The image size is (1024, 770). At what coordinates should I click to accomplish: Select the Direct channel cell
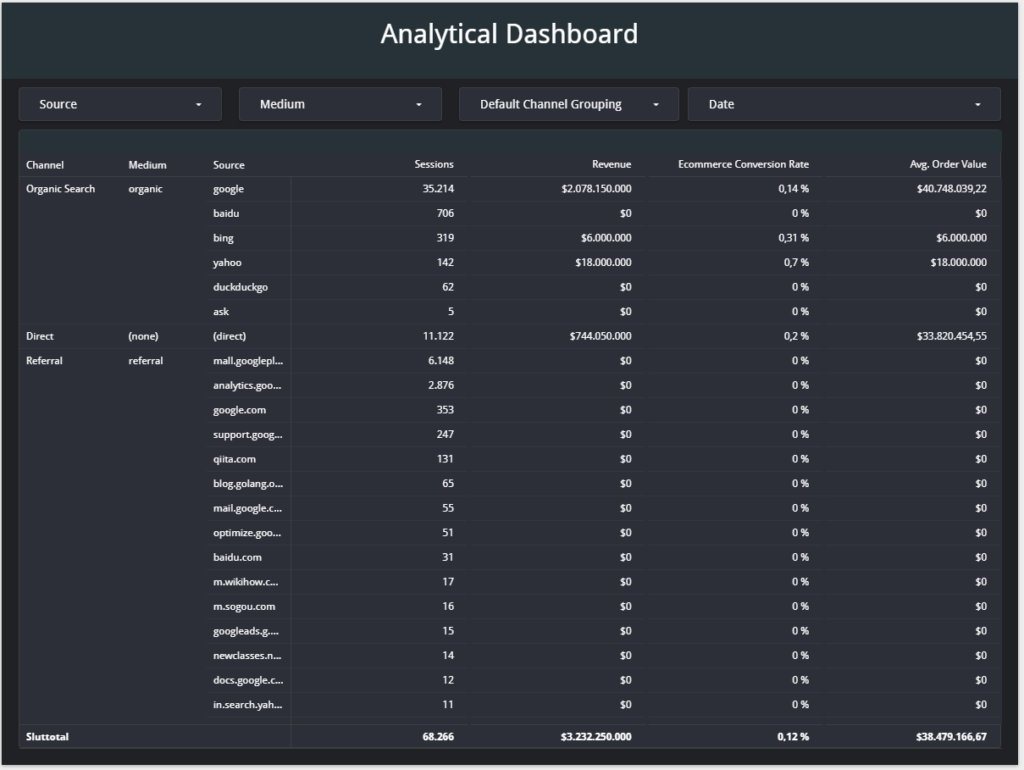40,336
